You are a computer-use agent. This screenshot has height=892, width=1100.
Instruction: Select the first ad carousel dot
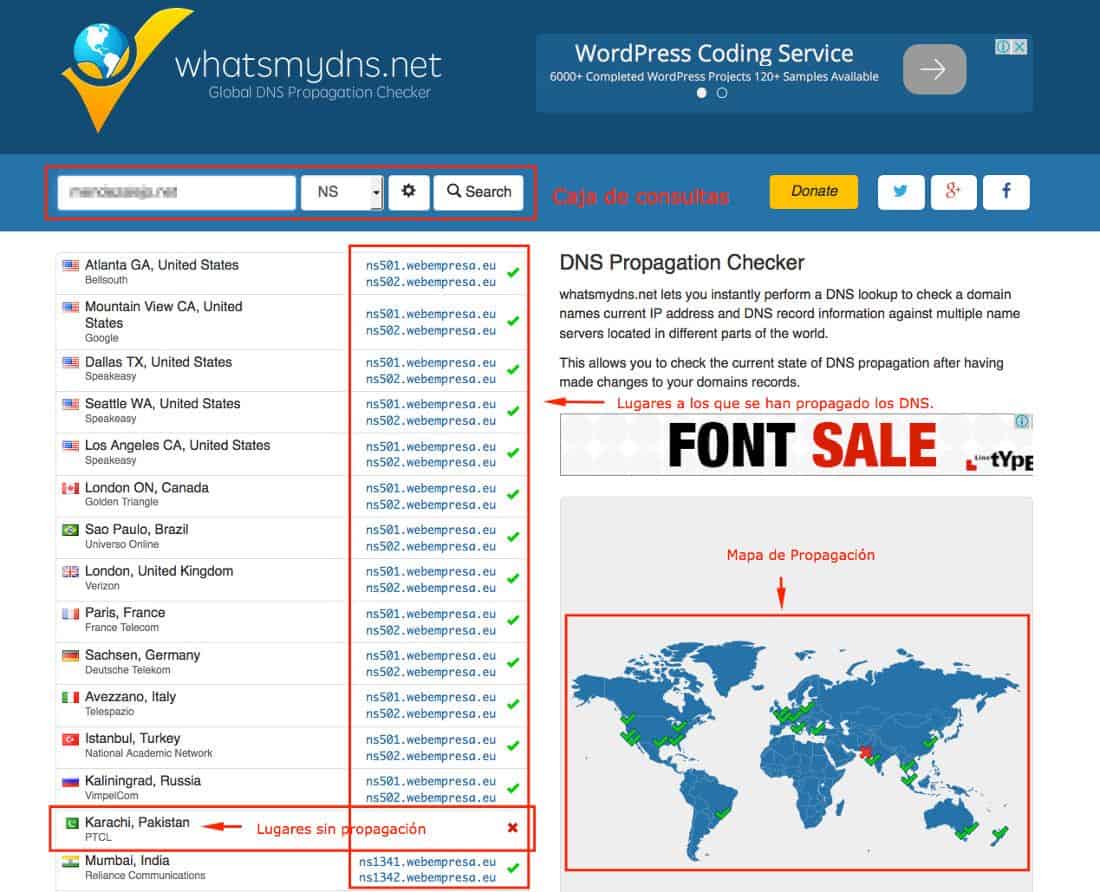point(702,93)
